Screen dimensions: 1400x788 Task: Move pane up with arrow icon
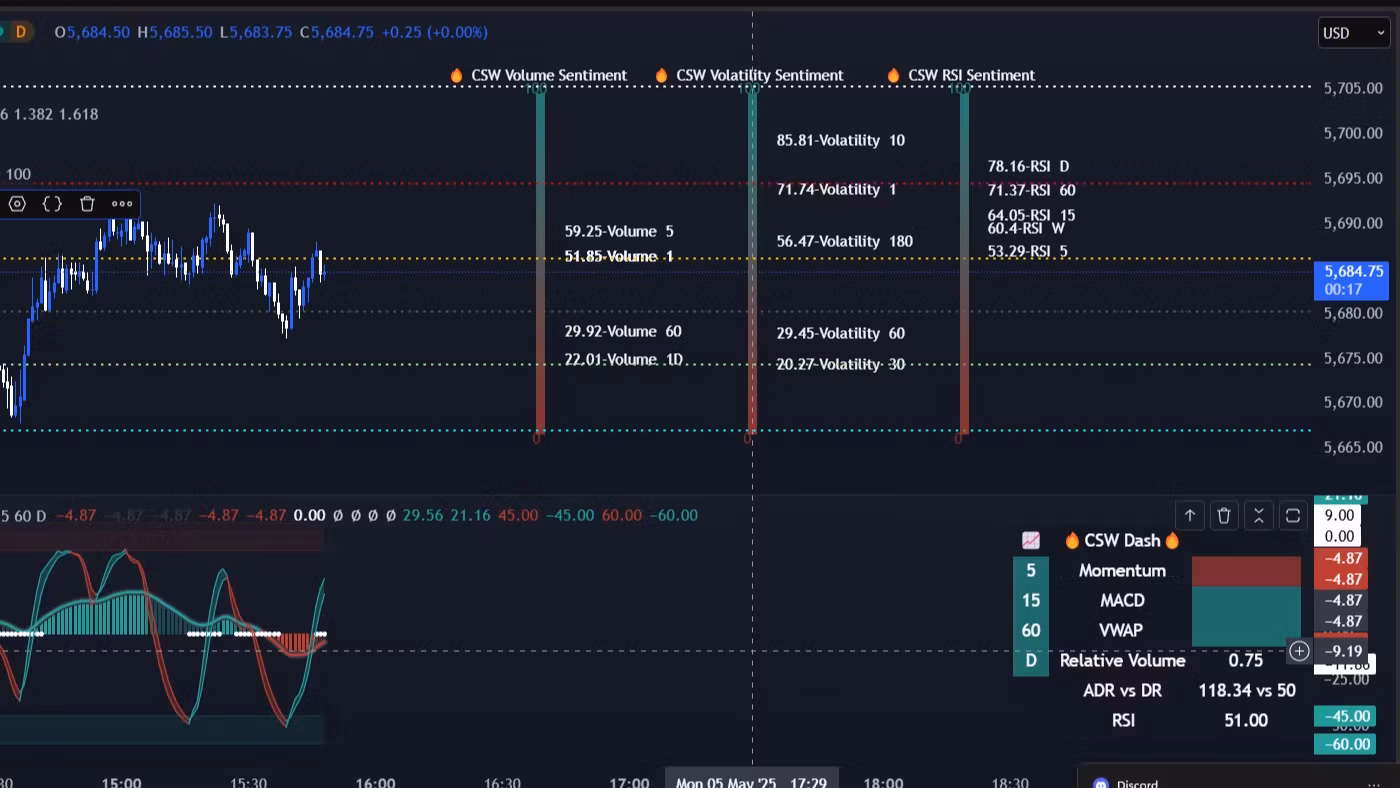pyautogui.click(x=1190, y=516)
